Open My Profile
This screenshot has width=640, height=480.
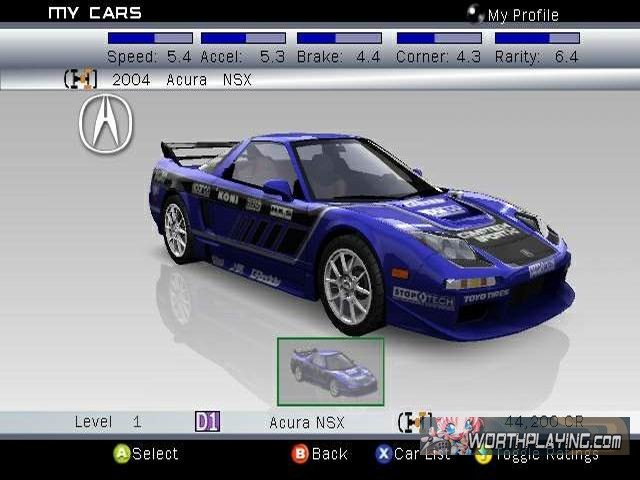[x=523, y=16]
